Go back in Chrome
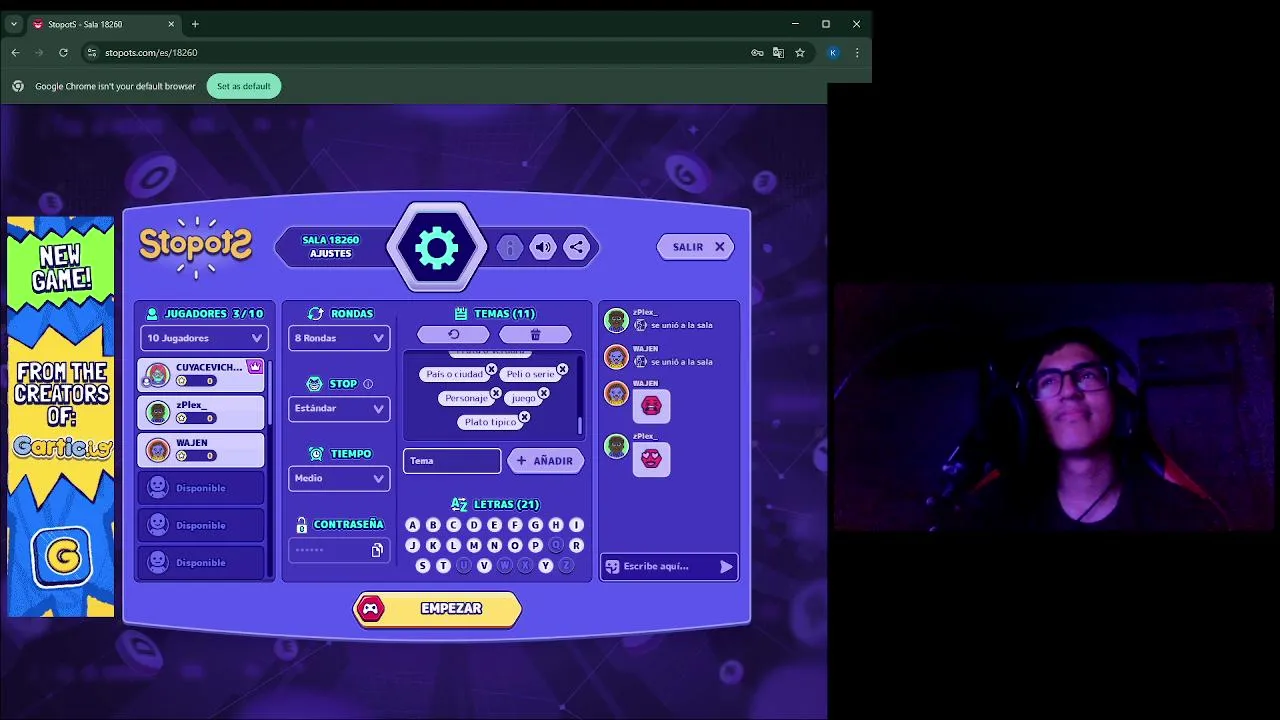This screenshot has height=720, width=1280. coord(15,52)
